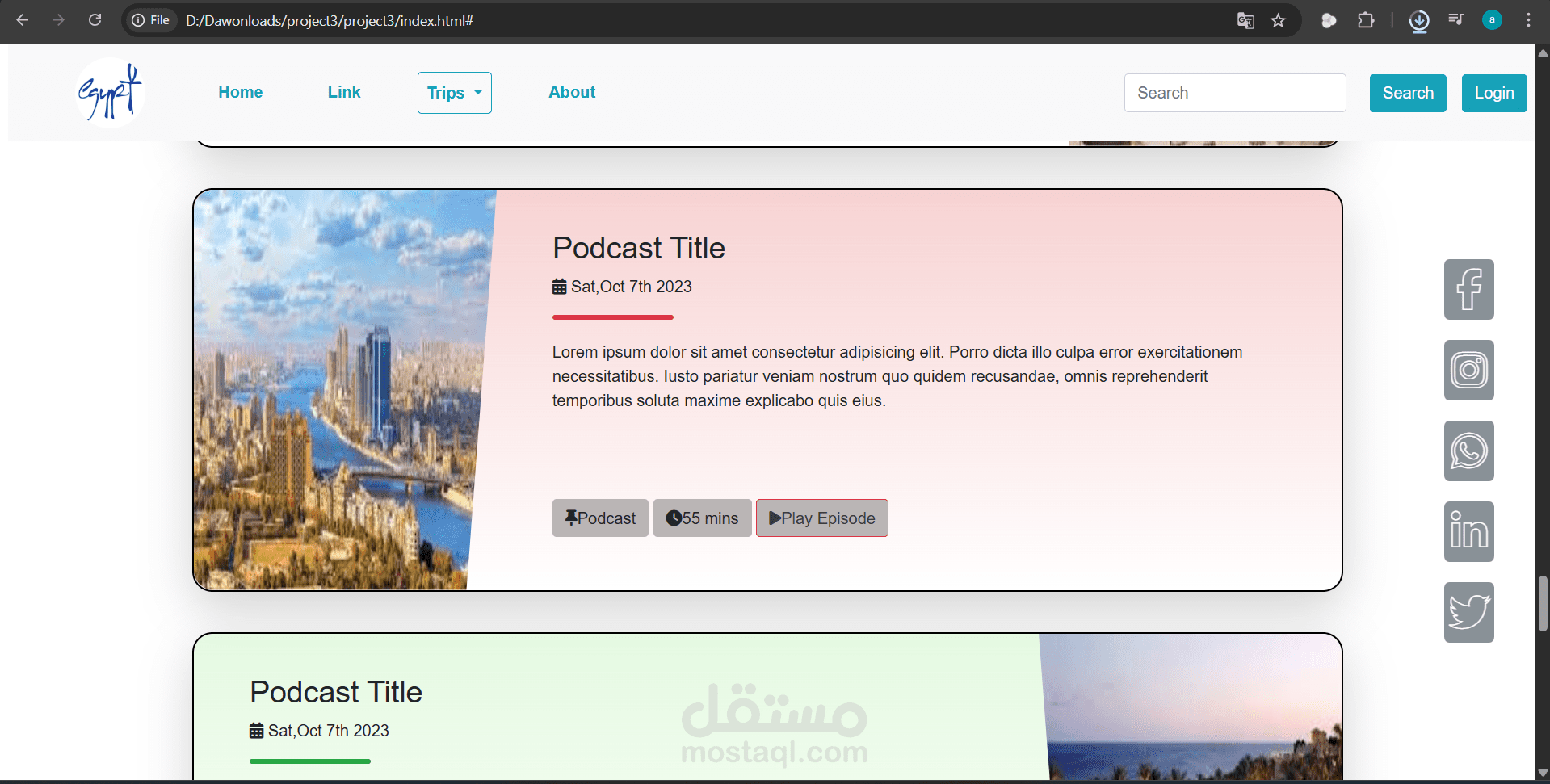
Task: Click the Login button
Action: click(1494, 93)
